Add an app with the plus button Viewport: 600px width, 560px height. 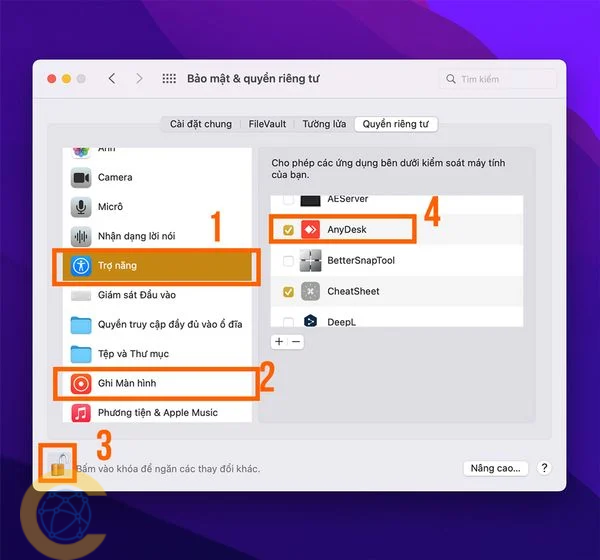[x=279, y=341]
